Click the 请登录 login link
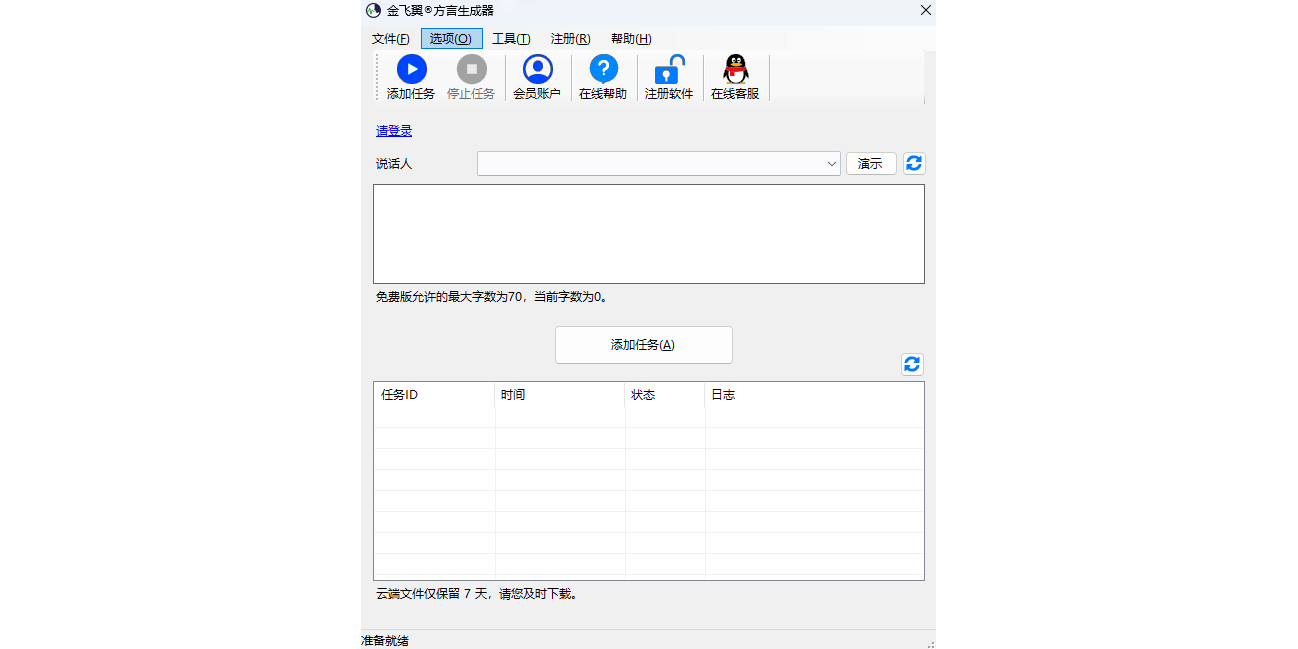This screenshot has height=649, width=1298. [394, 131]
